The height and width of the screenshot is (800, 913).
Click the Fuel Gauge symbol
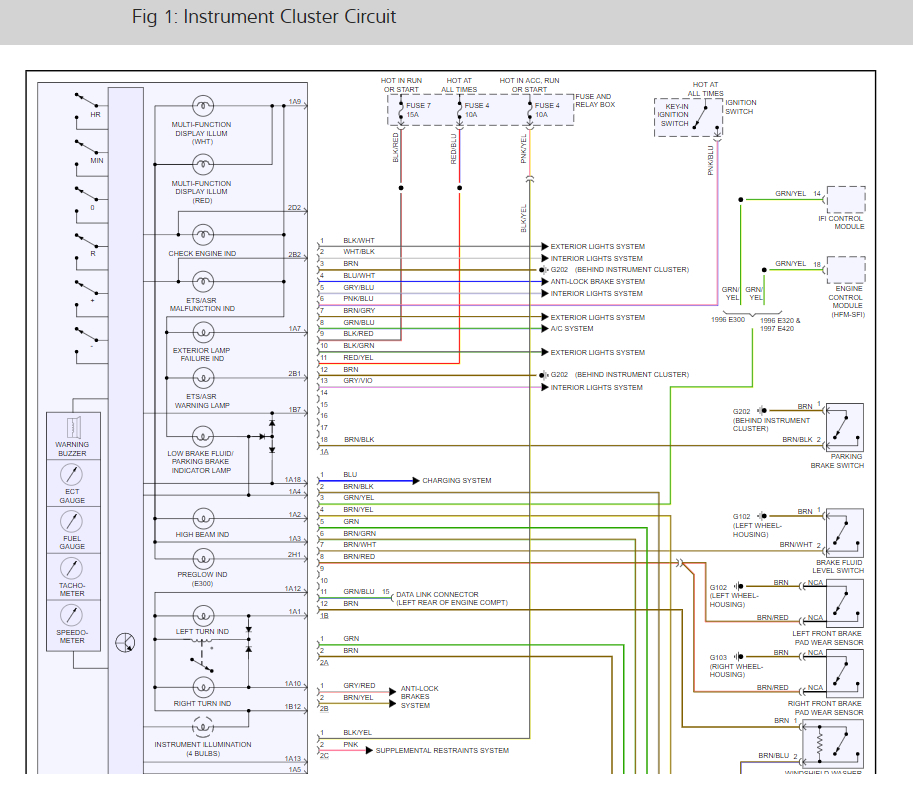pyautogui.click(x=72, y=522)
